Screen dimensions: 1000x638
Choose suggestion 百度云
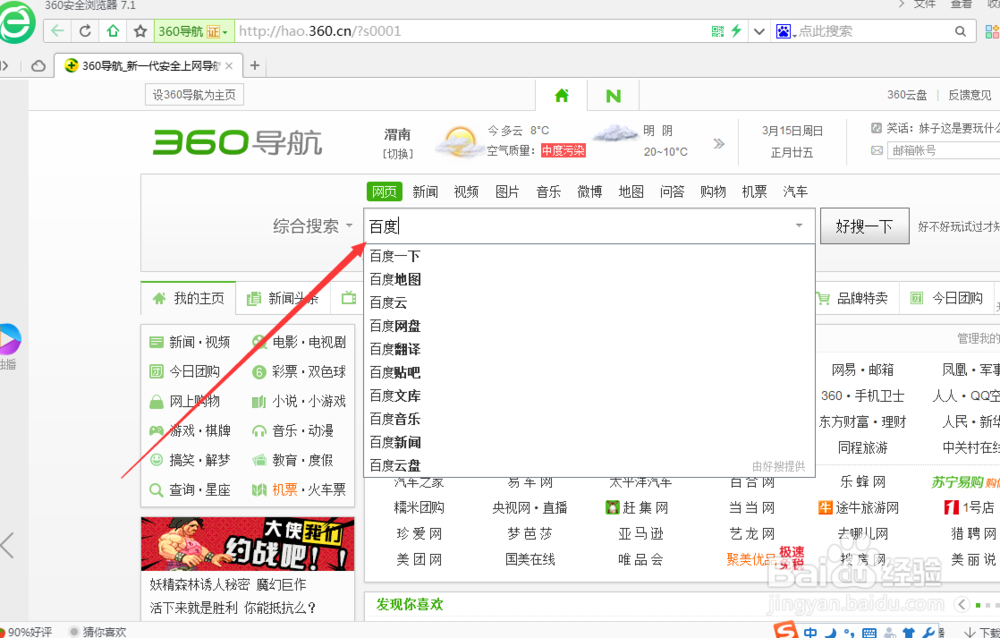pyautogui.click(x=589, y=302)
